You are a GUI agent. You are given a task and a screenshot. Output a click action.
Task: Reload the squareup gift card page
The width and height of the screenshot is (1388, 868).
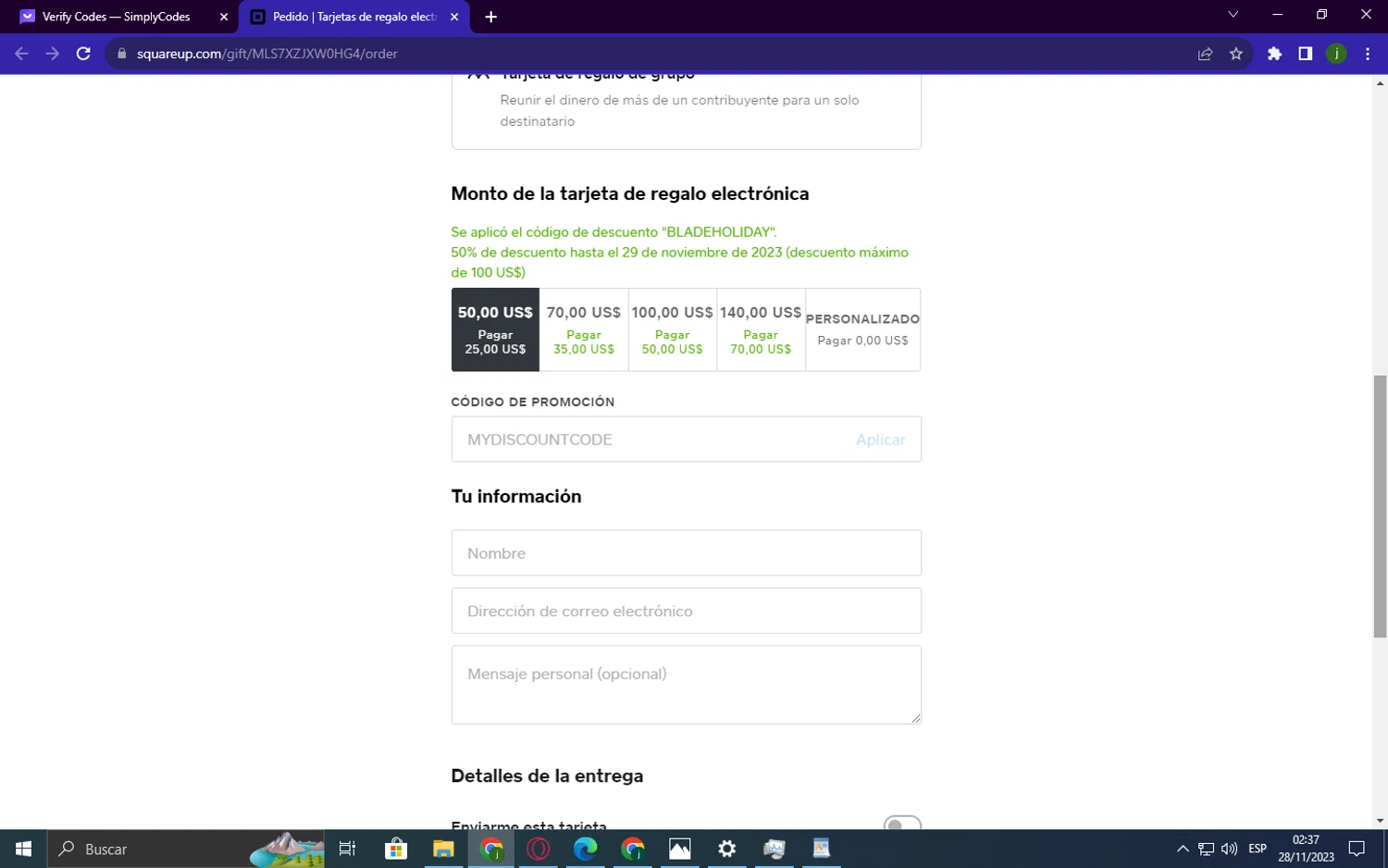click(83, 54)
